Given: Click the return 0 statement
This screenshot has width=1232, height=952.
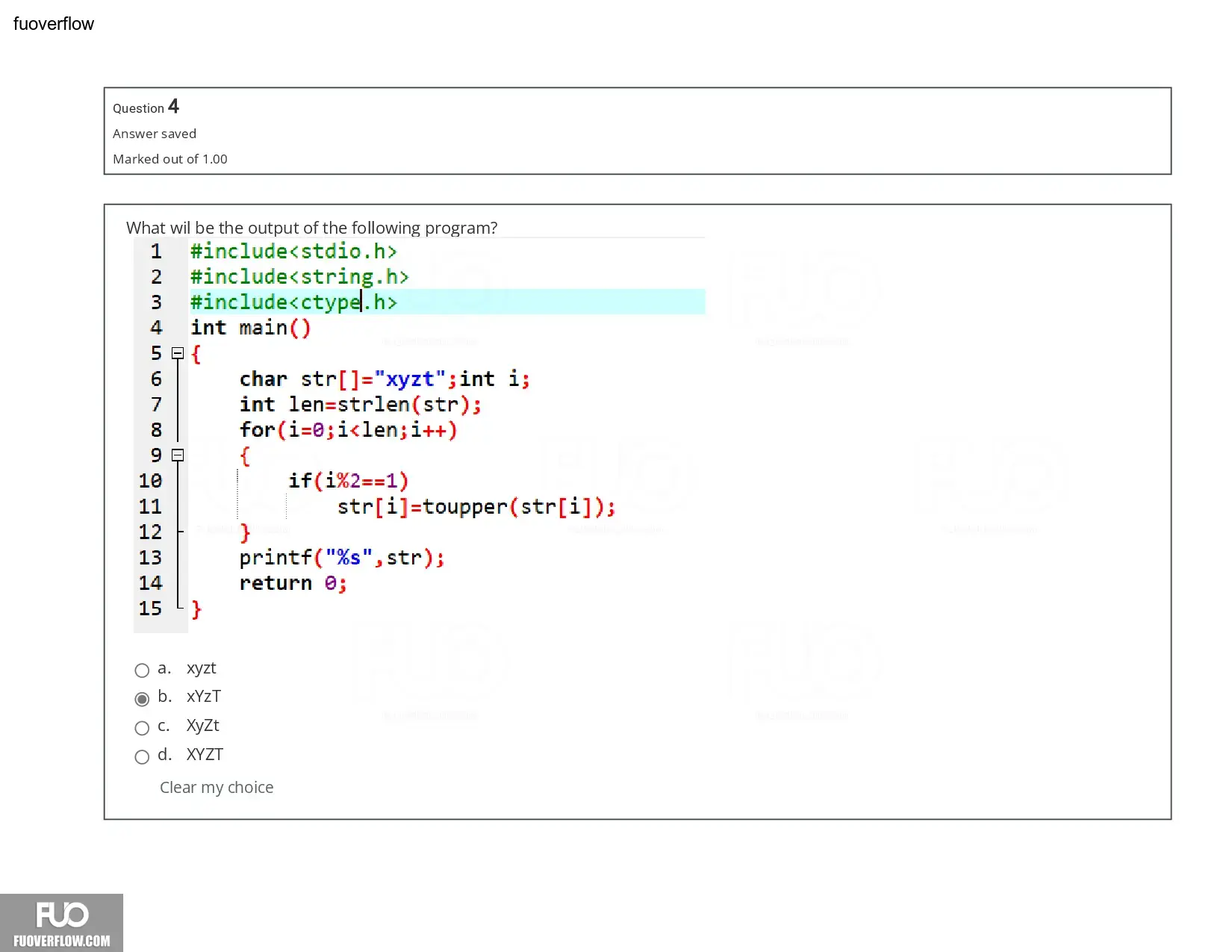Looking at the screenshot, I should pyautogui.click(x=293, y=583).
